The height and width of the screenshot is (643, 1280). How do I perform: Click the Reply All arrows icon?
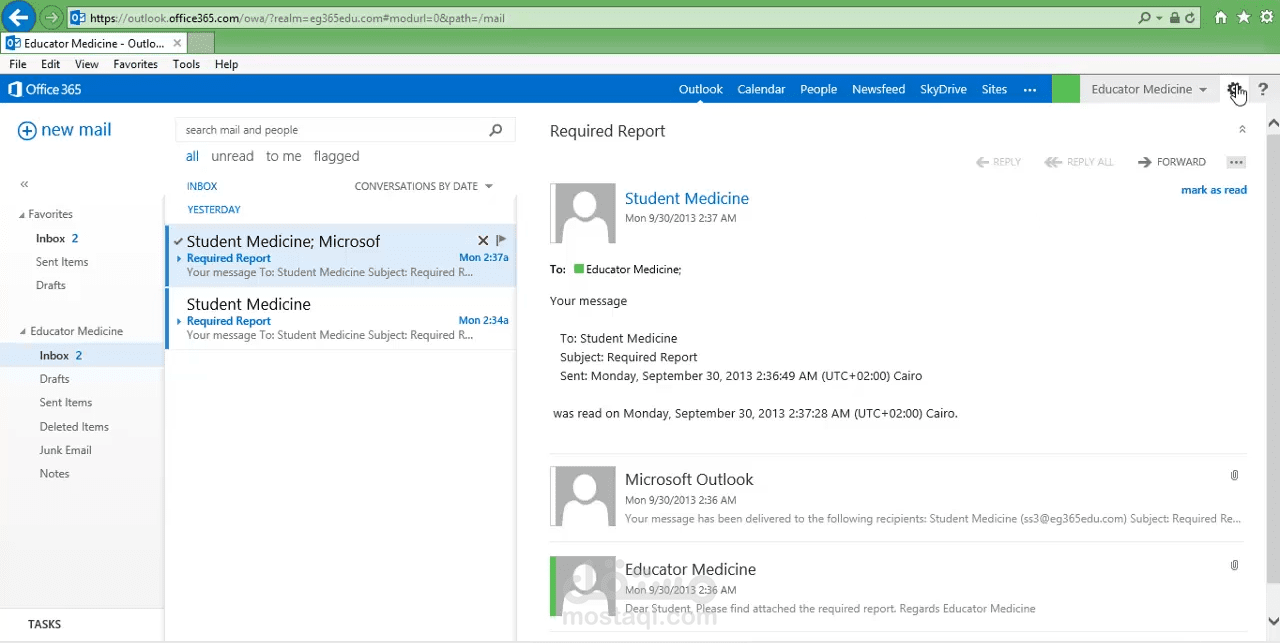[1053, 162]
